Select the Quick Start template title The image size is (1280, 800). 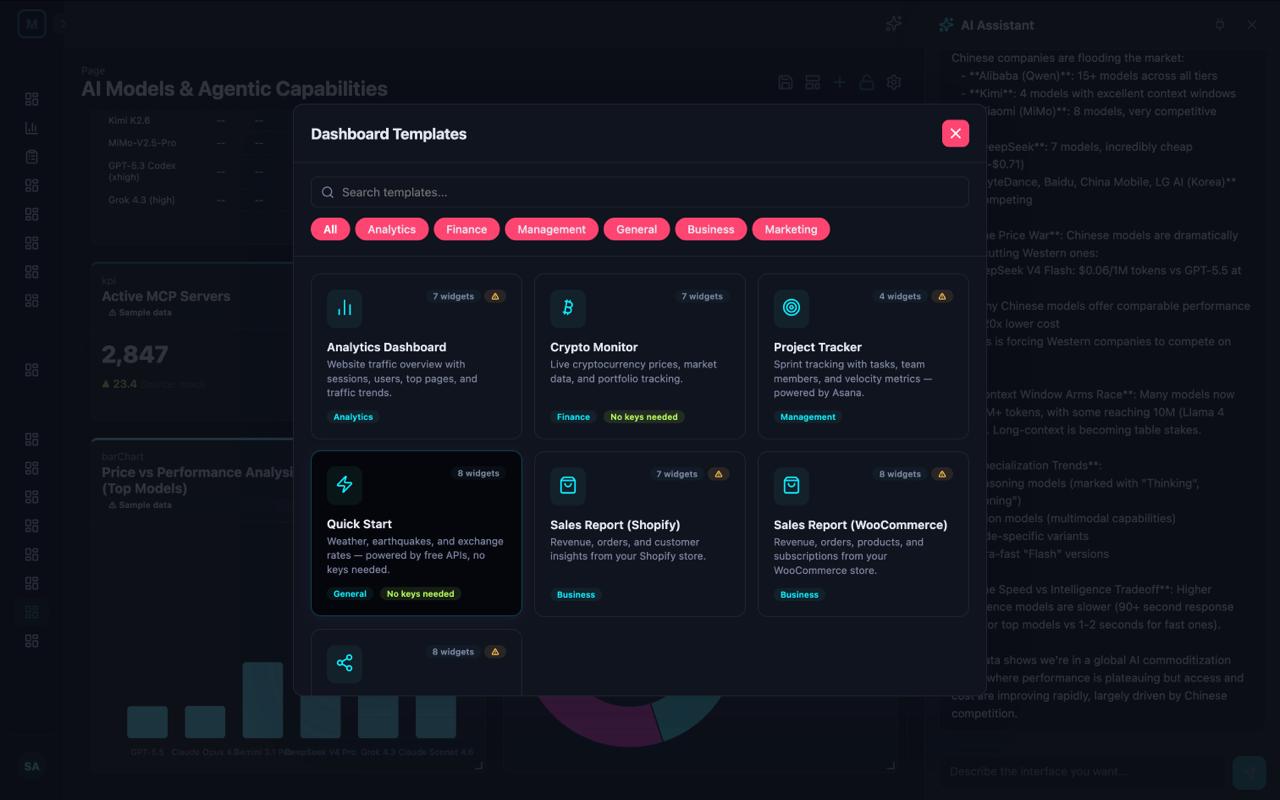(359, 524)
